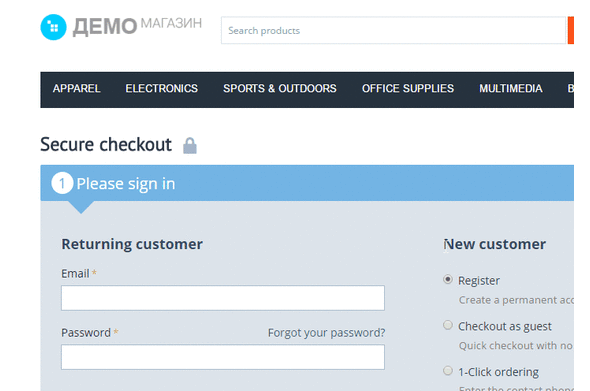
Task: Click into the Password input field
Action: (223, 357)
